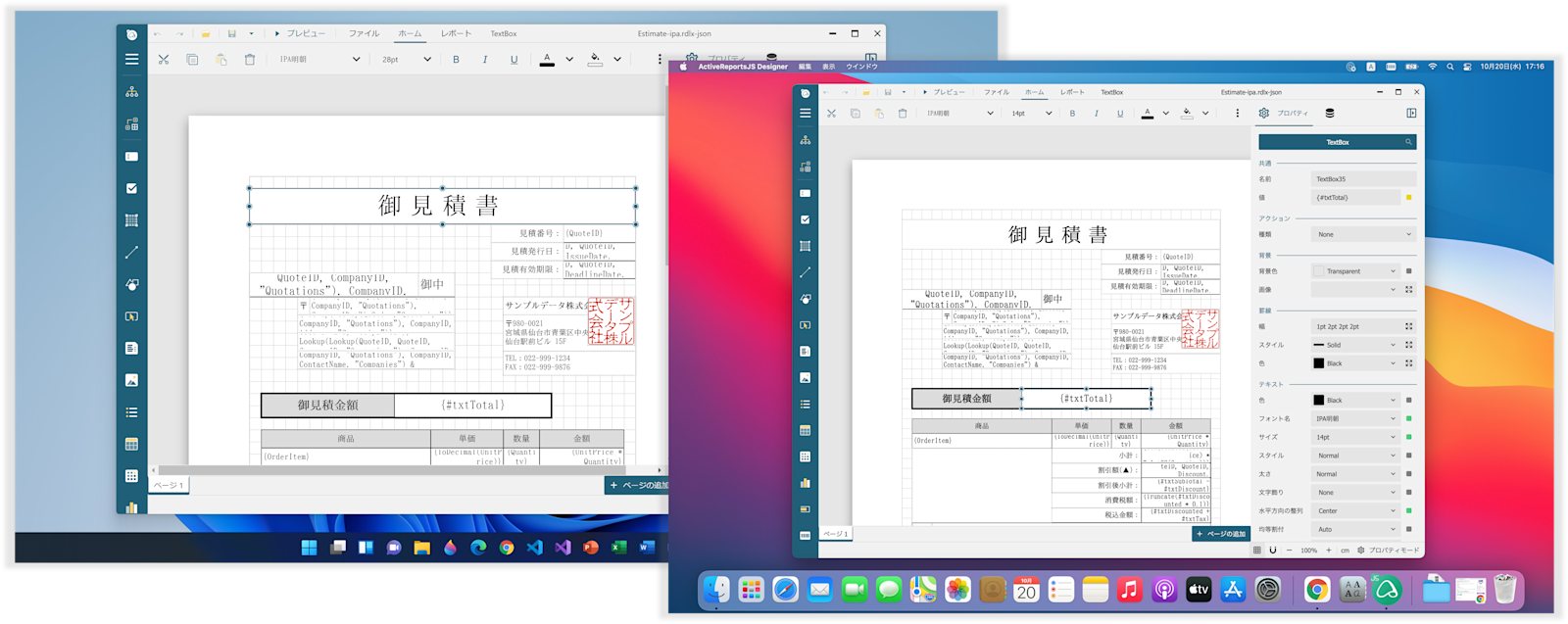Toggle Bold in Mac designer toolbar
Image resolution: width=1568 pixels, height=624 pixels.
(x=1072, y=114)
